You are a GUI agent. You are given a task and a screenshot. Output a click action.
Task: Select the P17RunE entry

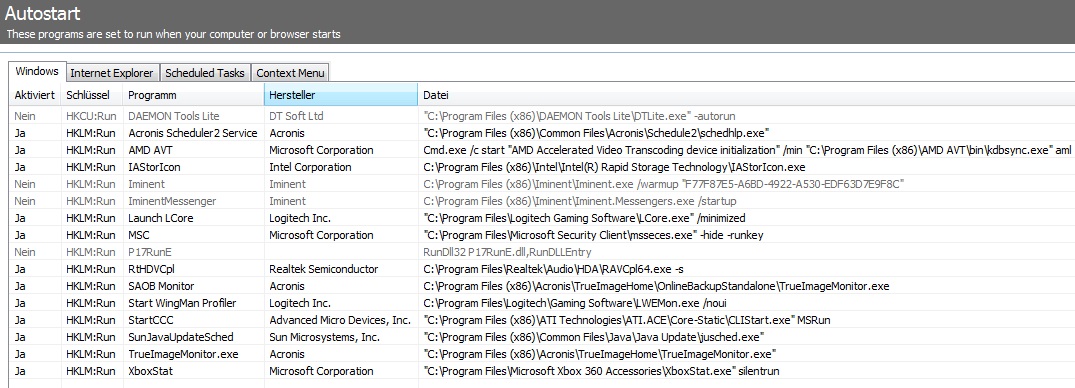click(x=149, y=252)
